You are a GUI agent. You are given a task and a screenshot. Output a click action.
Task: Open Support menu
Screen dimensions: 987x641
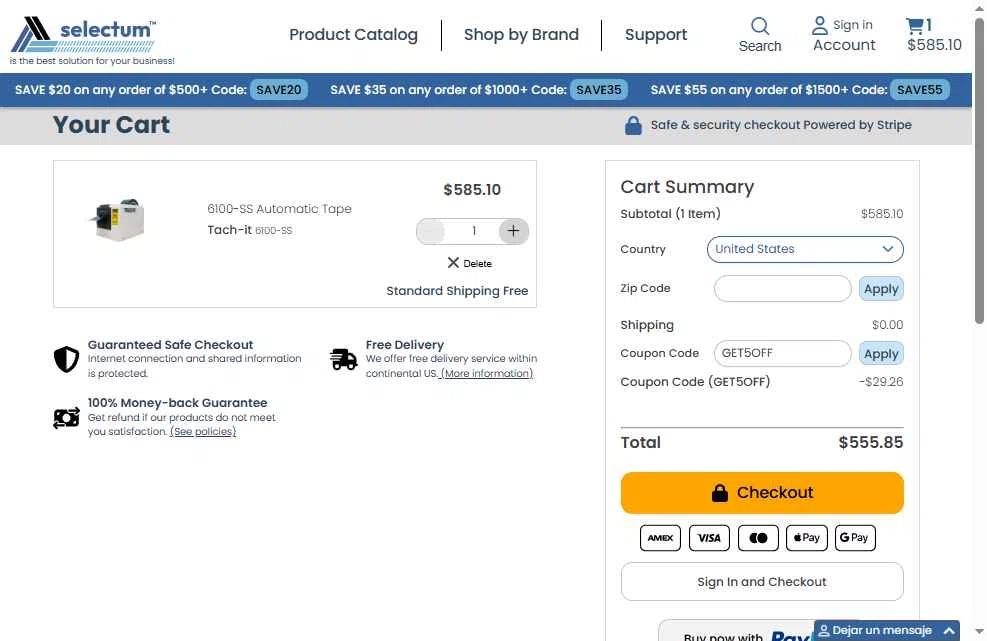pyautogui.click(x=656, y=35)
